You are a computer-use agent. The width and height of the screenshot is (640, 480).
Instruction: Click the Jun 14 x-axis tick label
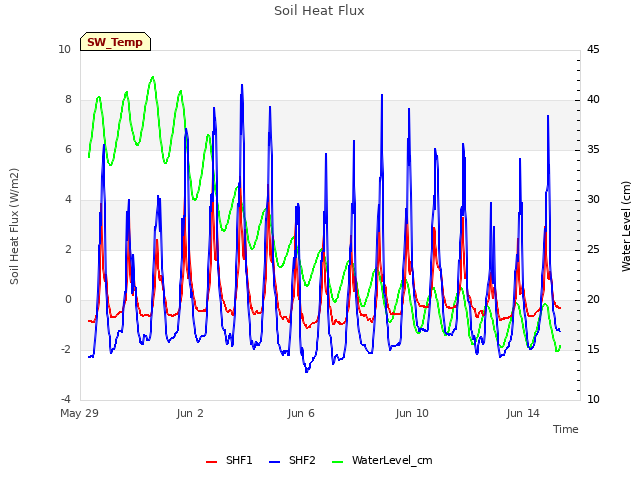coord(523,413)
